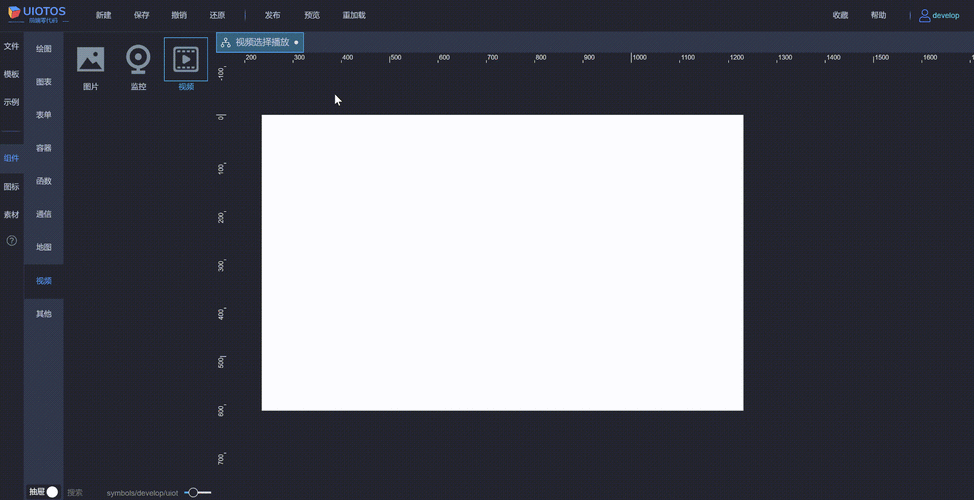Select the 图片 (image) component icon
The image size is (974, 500).
91,60
